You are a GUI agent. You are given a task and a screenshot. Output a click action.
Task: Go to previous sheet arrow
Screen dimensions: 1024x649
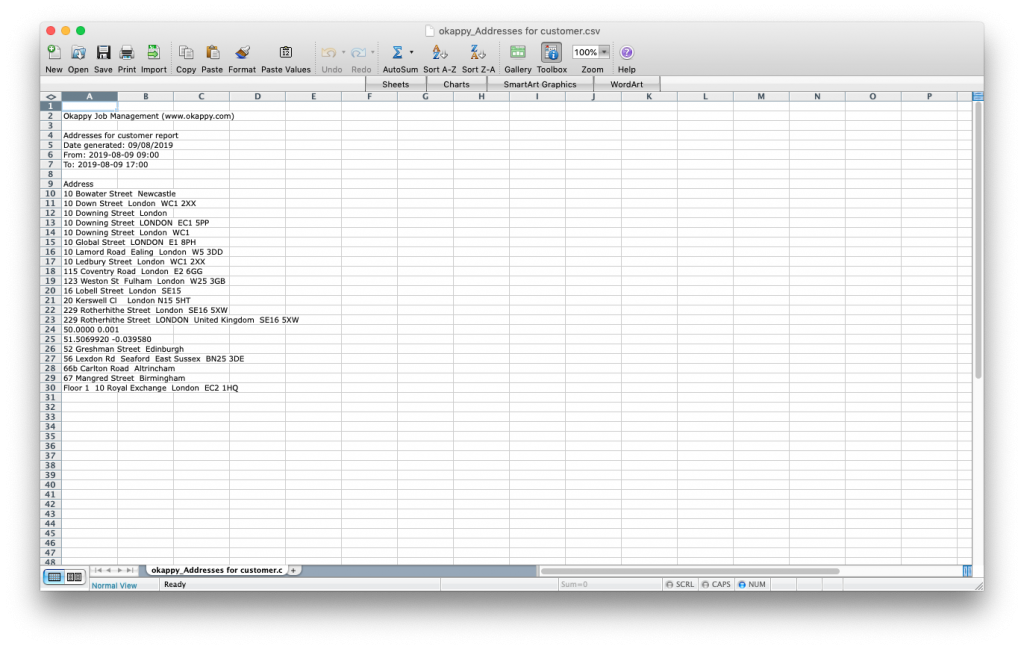click(108, 570)
